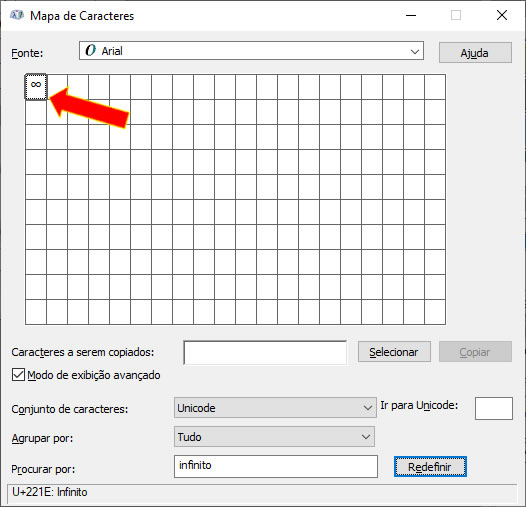Focus the Caracteres a serem copiados field
Screen dimensions: 526x507
[265, 352]
